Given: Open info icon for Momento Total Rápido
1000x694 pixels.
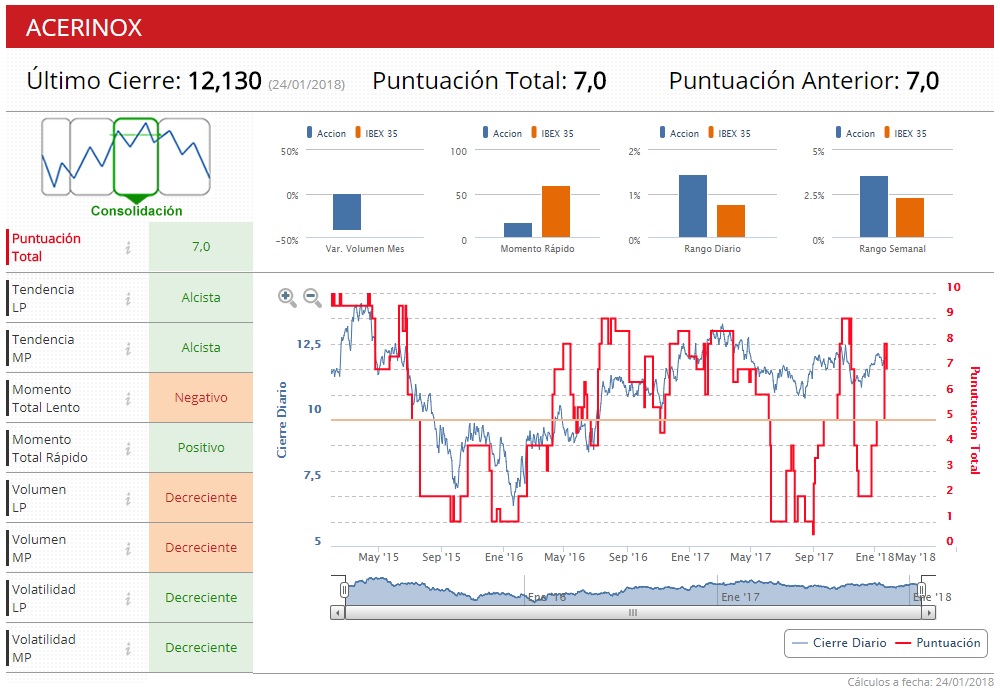Looking at the screenshot, I should point(128,448).
